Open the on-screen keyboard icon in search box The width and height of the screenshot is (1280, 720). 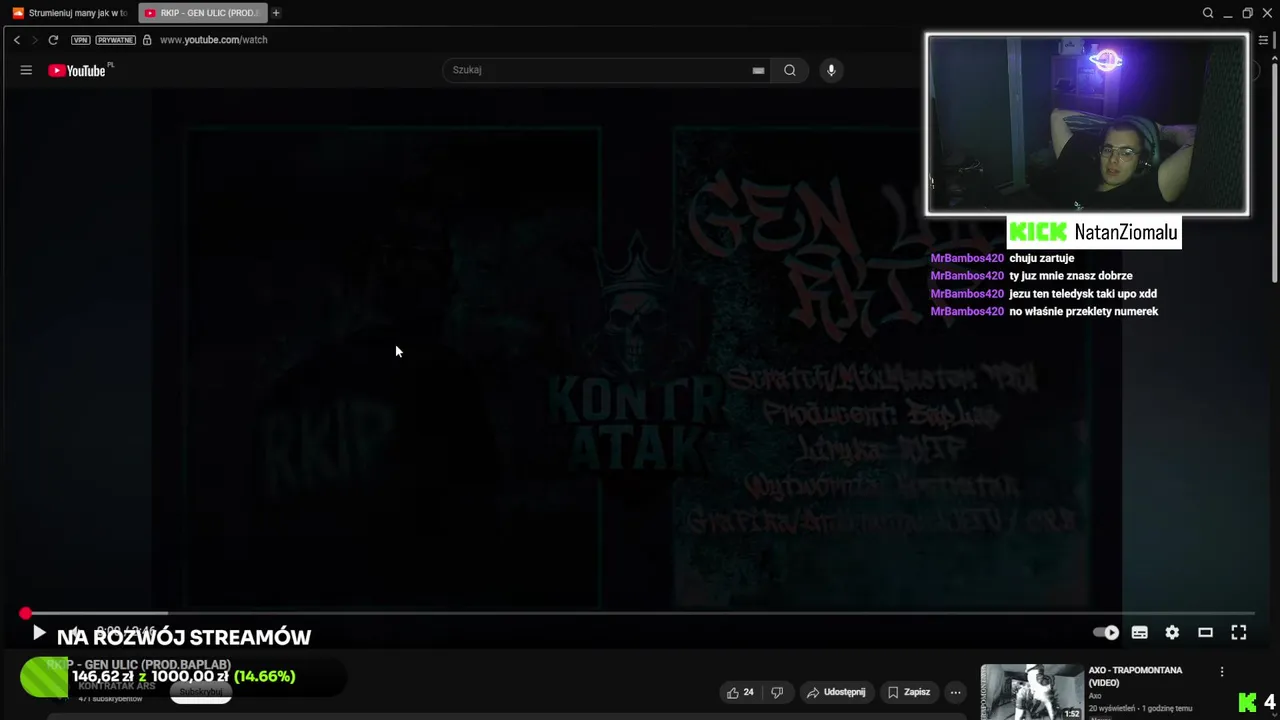point(758,70)
